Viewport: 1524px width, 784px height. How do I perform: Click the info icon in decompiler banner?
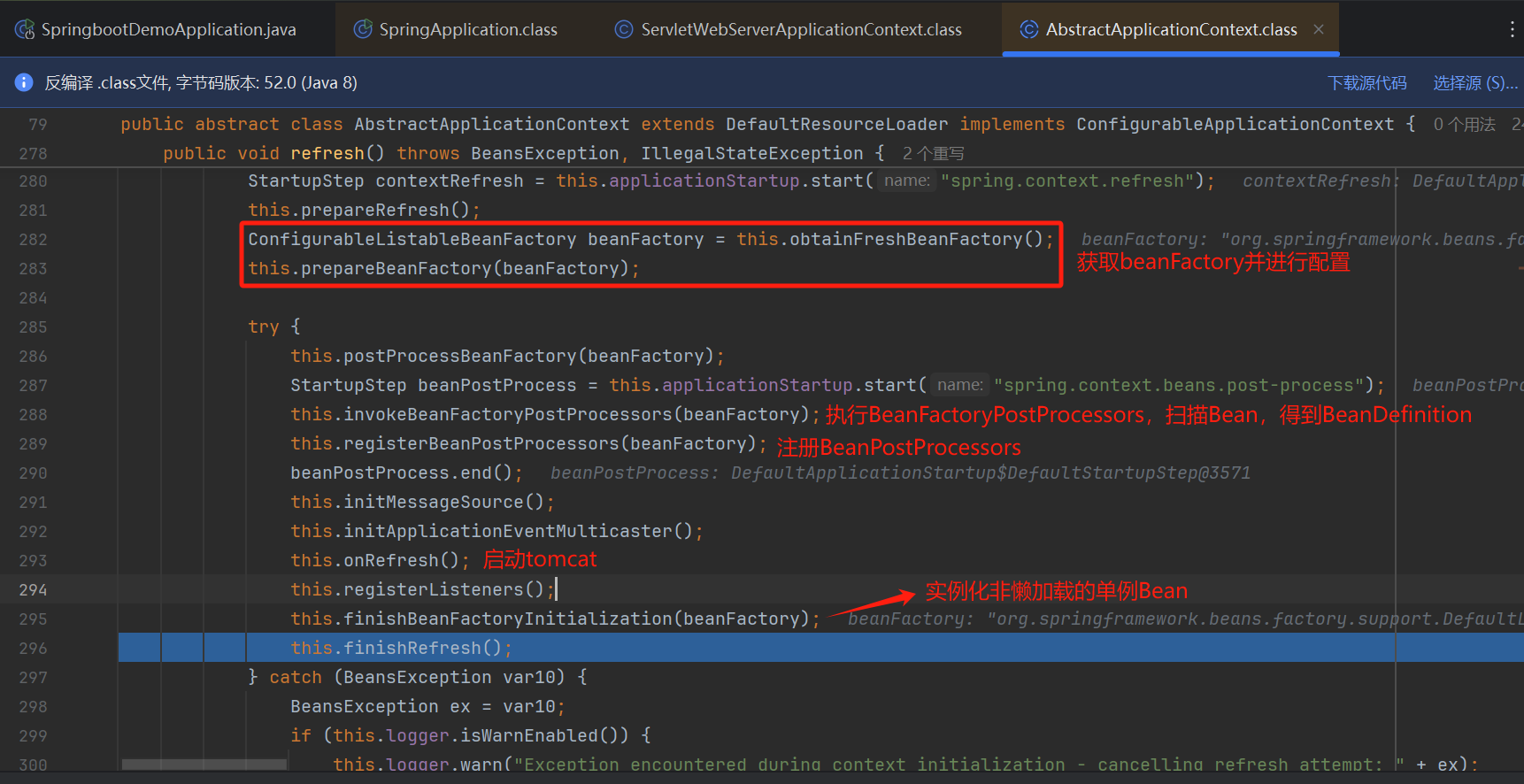click(x=24, y=82)
